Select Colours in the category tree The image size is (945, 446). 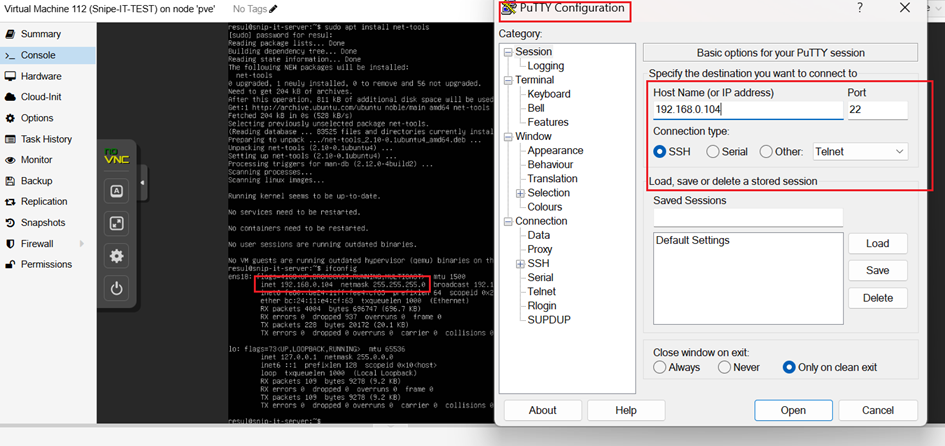click(x=545, y=207)
